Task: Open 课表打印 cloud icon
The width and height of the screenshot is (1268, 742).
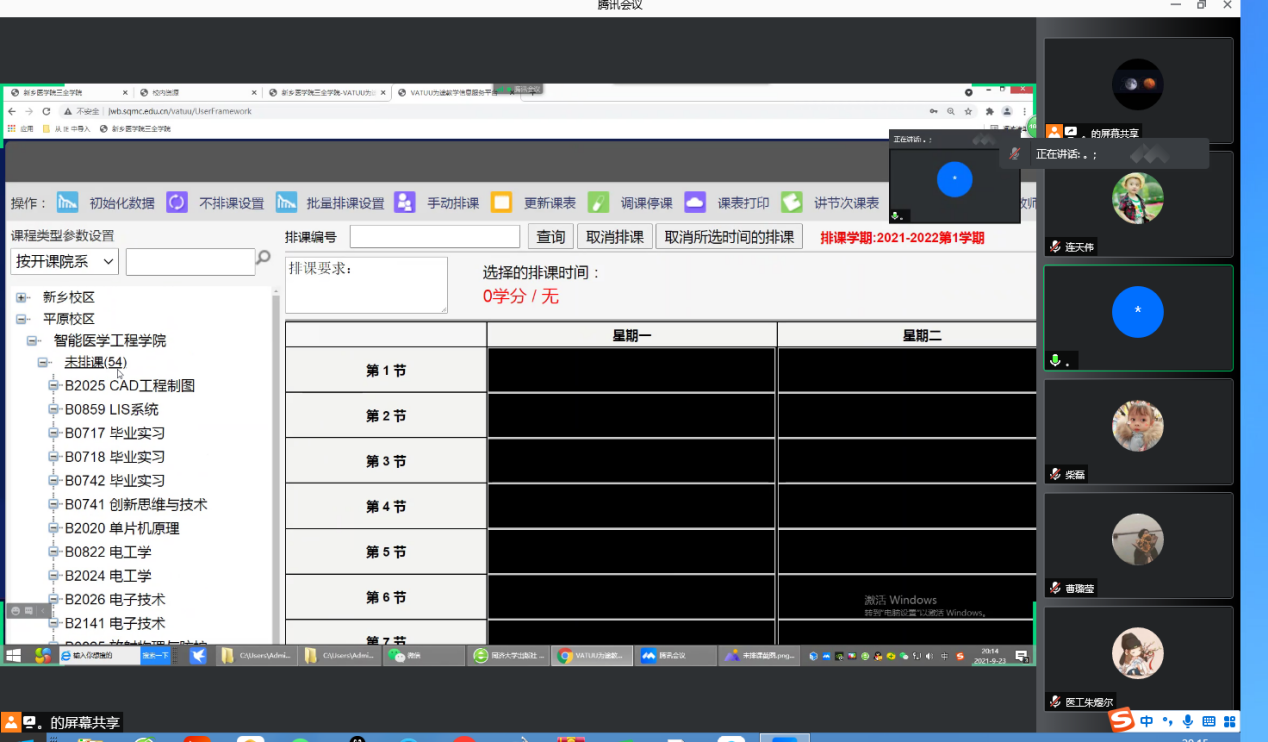Action: tap(695, 203)
